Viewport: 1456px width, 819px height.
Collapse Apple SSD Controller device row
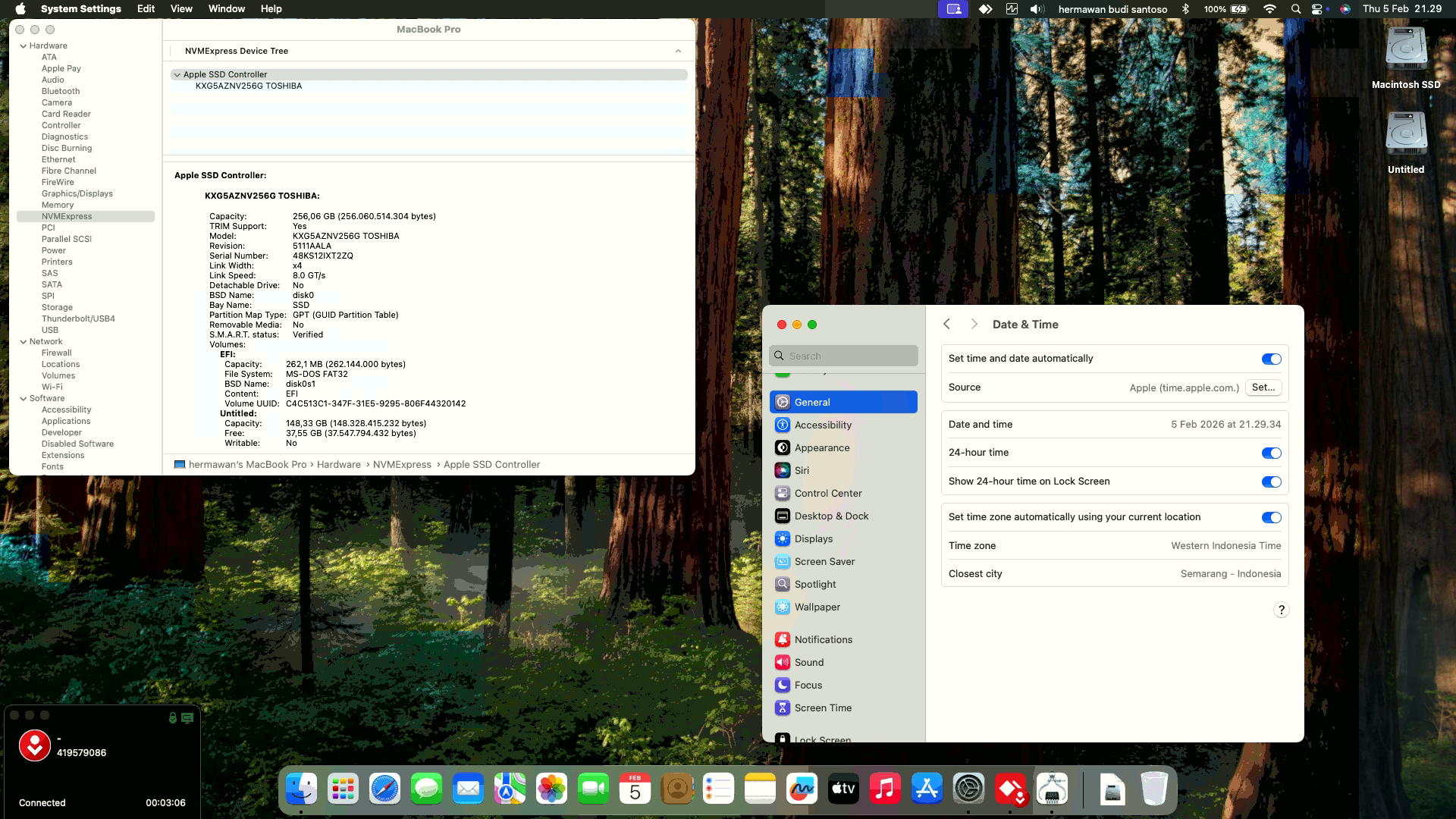point(177,75)
